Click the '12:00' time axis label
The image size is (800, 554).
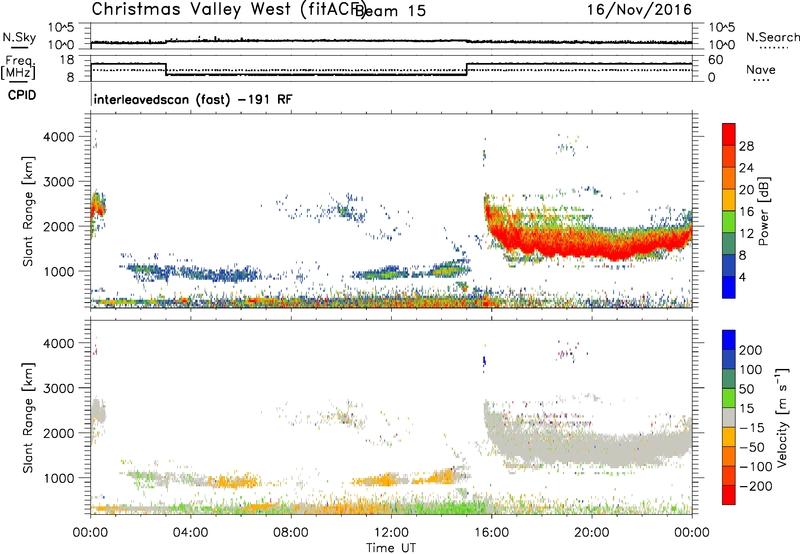coord(391,533)
